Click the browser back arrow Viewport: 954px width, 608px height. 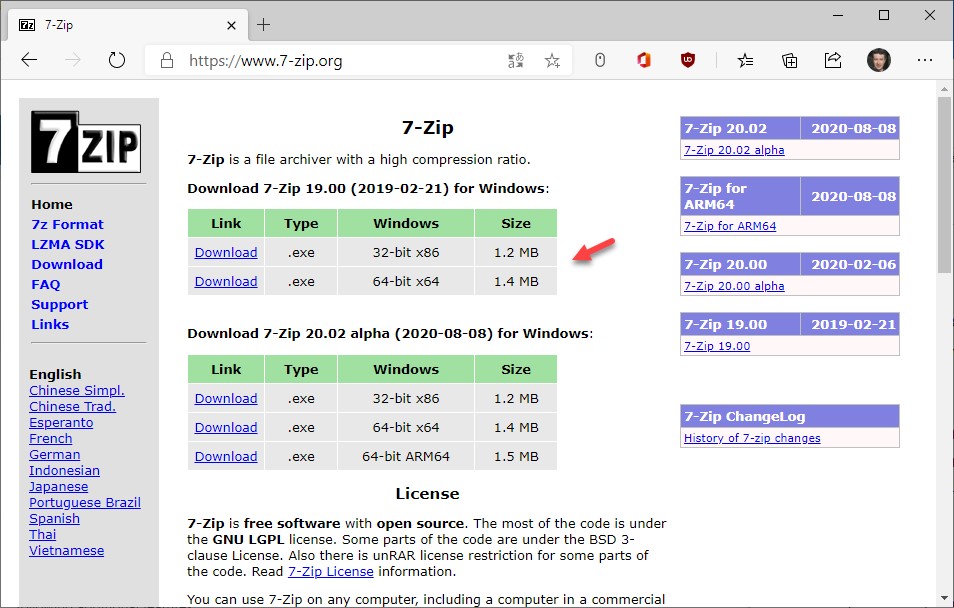[x=29, y=60]
